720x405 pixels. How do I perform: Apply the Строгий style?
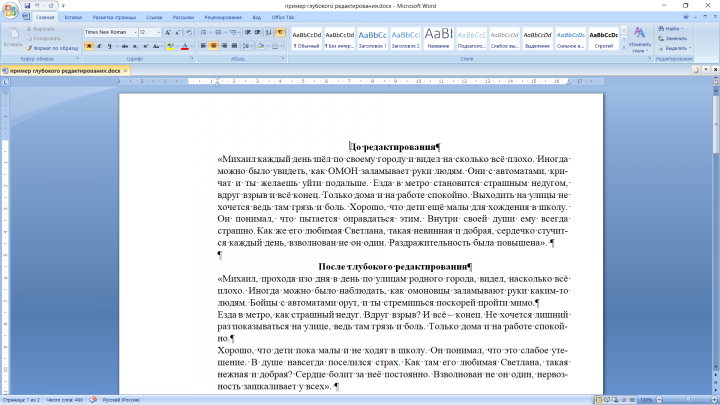pyautogui.click(x=603, y=39)
